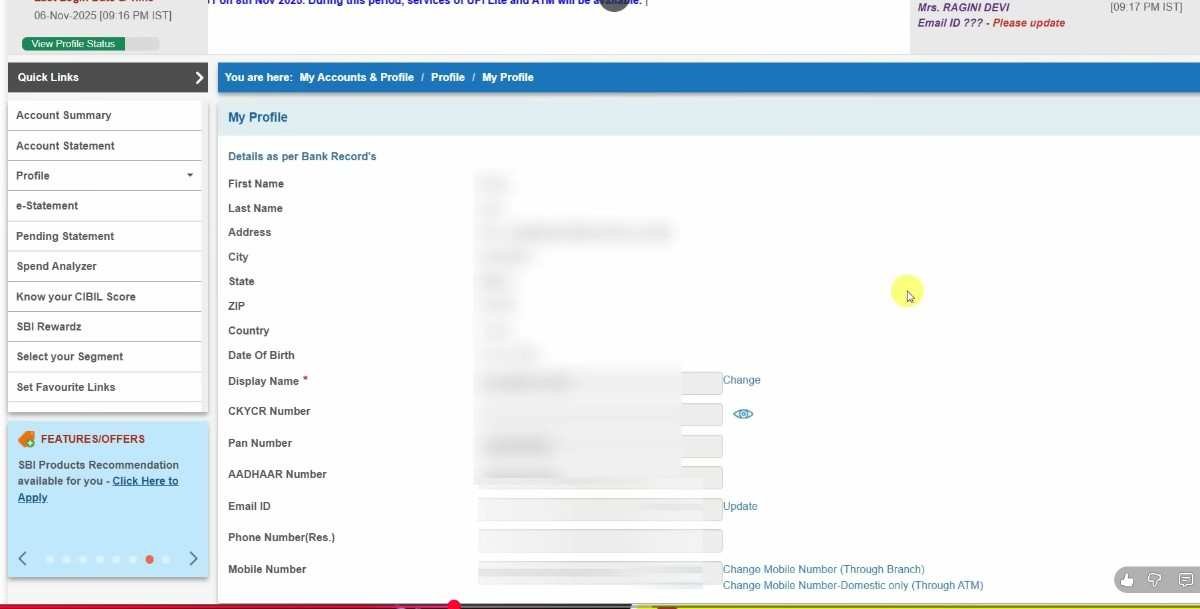
Task: Navigate to My Accounts & Profile breadcrumb
Action: click(x=356, y=78)
